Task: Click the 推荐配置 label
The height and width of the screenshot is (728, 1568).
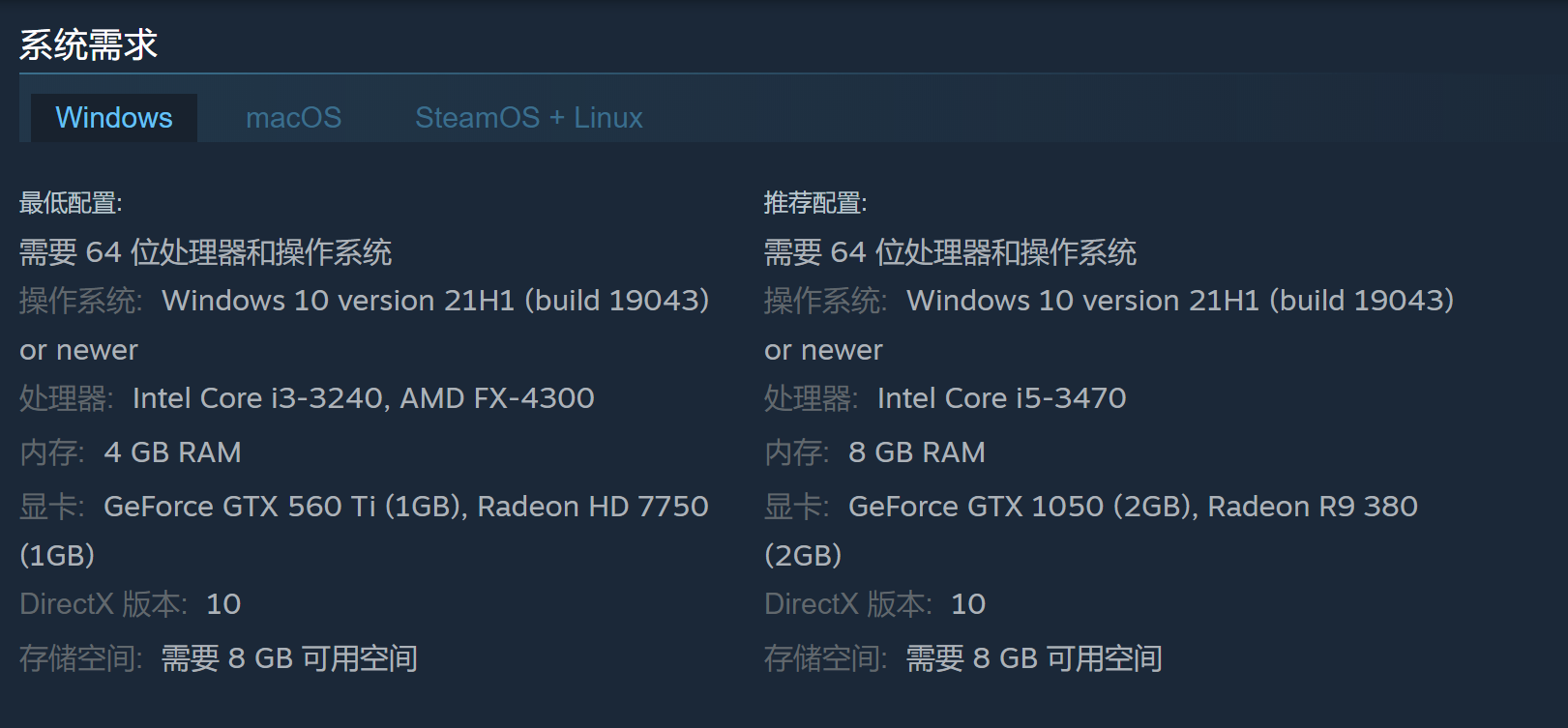Action: [815, 203]
